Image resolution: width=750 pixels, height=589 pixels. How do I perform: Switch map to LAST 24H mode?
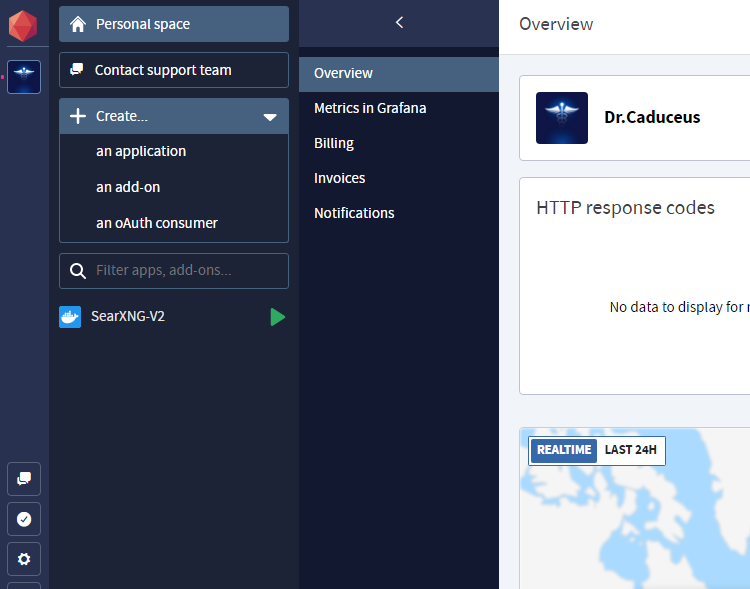pos(630,450)
